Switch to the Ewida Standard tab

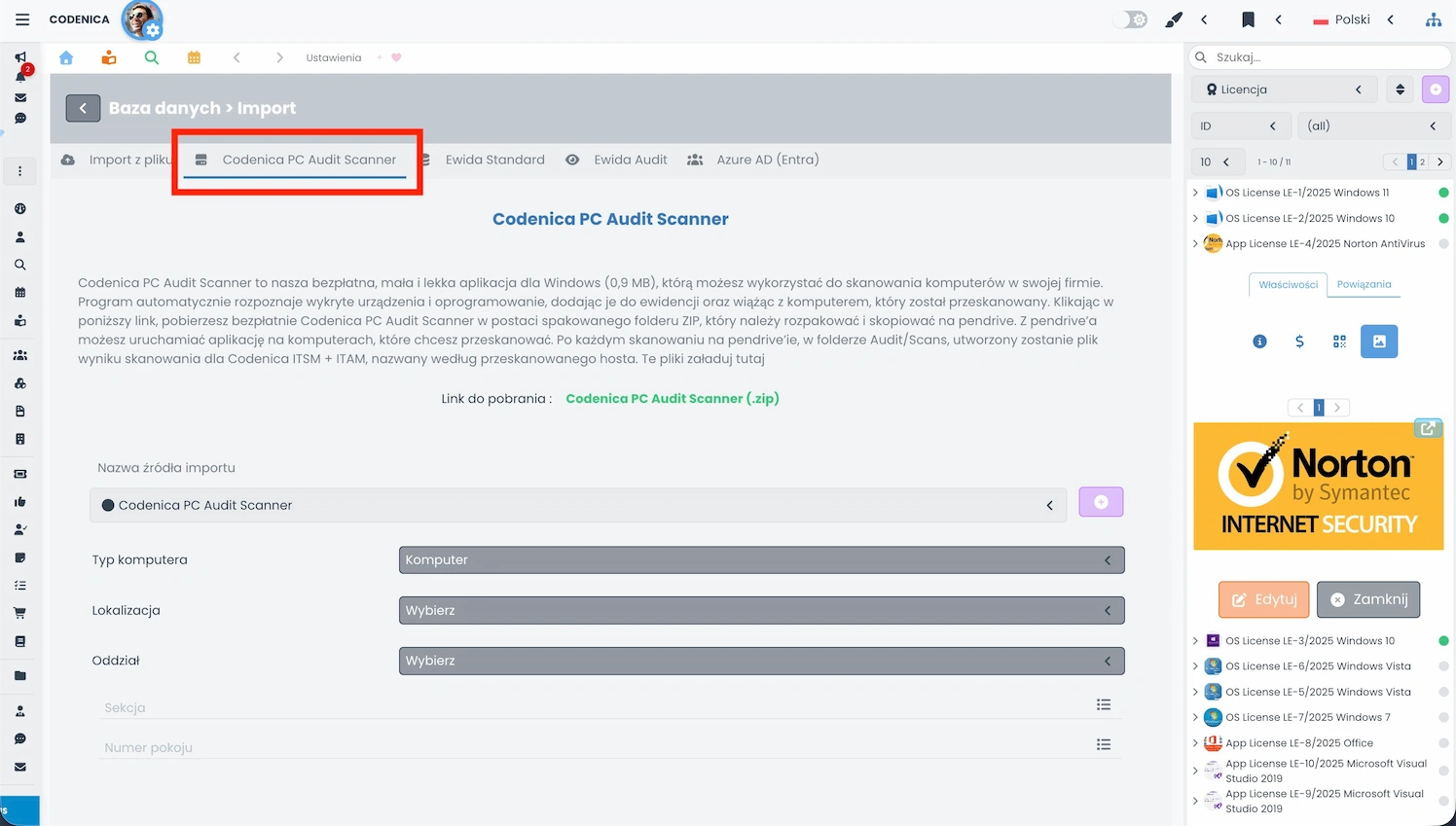coord(495,160)
